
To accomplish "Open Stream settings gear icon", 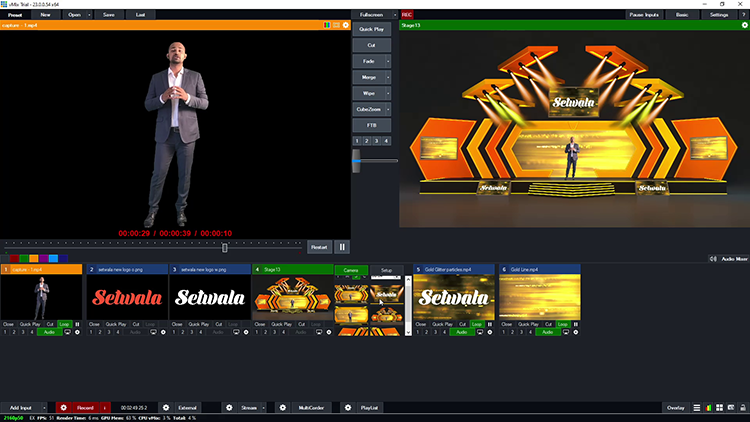I will point(229,408).
